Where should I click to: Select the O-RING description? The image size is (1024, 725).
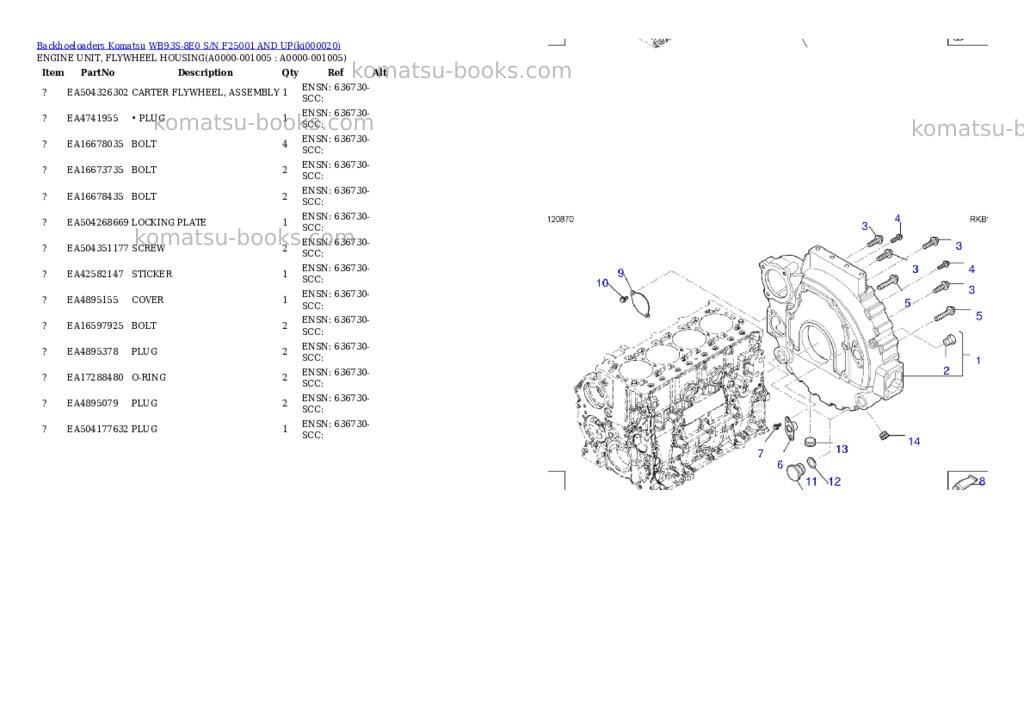click(149, 378)
